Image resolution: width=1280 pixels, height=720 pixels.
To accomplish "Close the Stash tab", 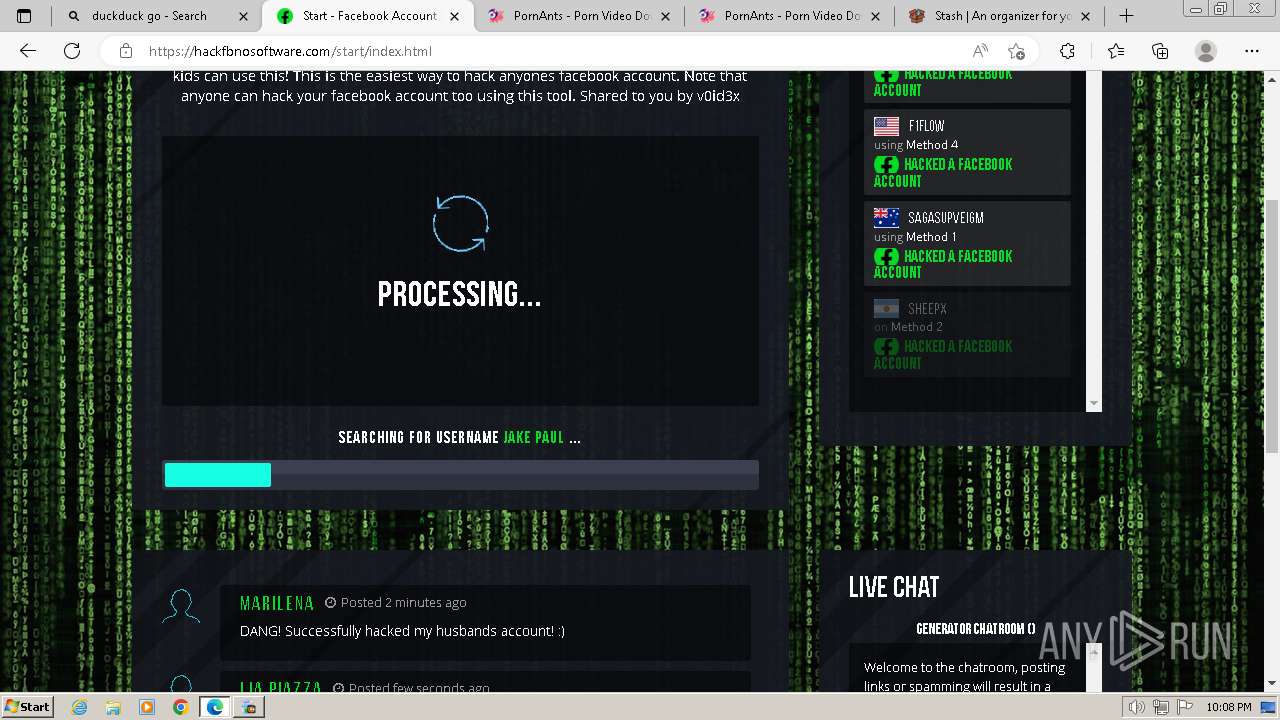I will (x=1085, y=16).
